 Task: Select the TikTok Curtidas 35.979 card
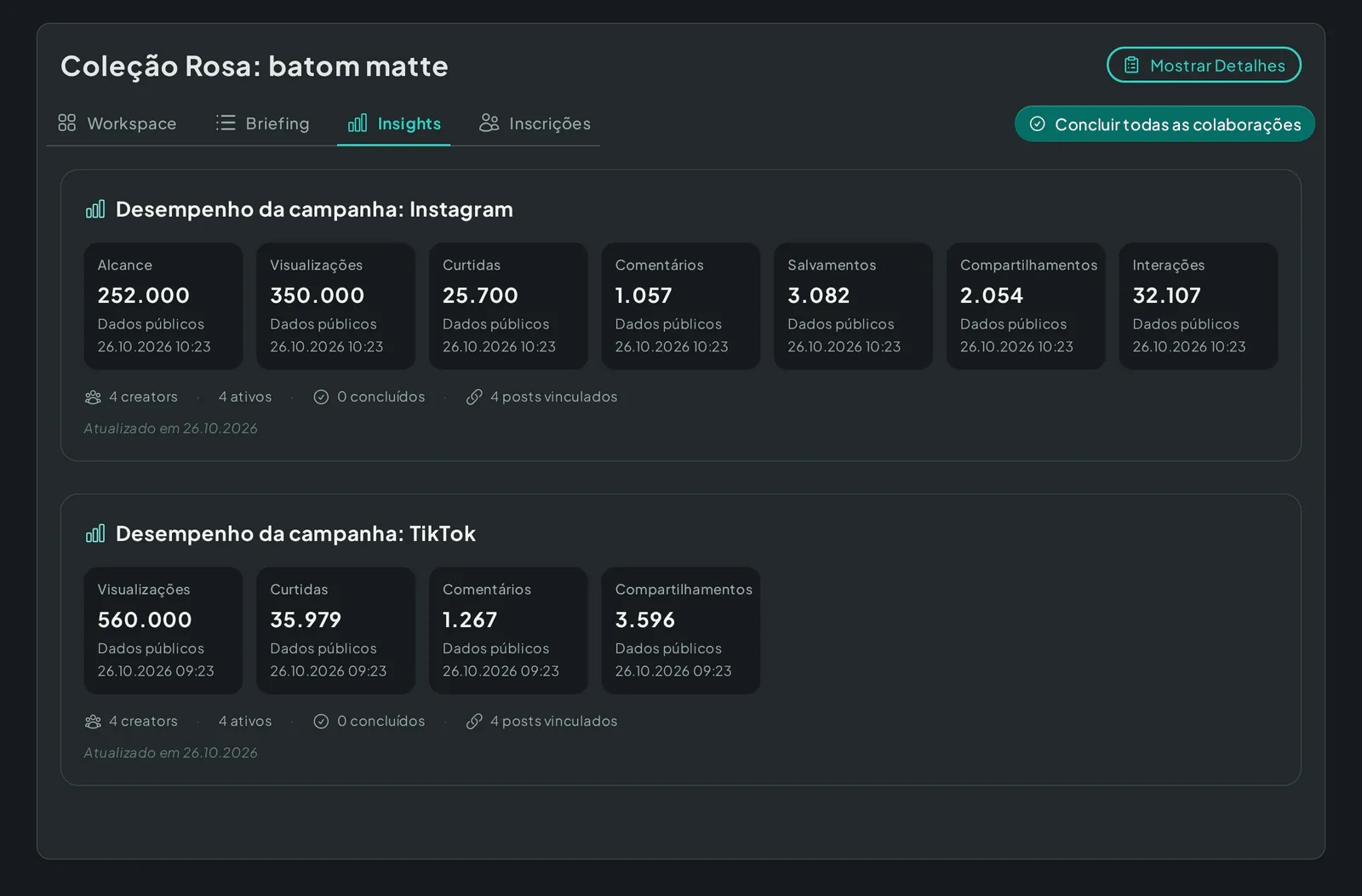(x=335, y=631)
